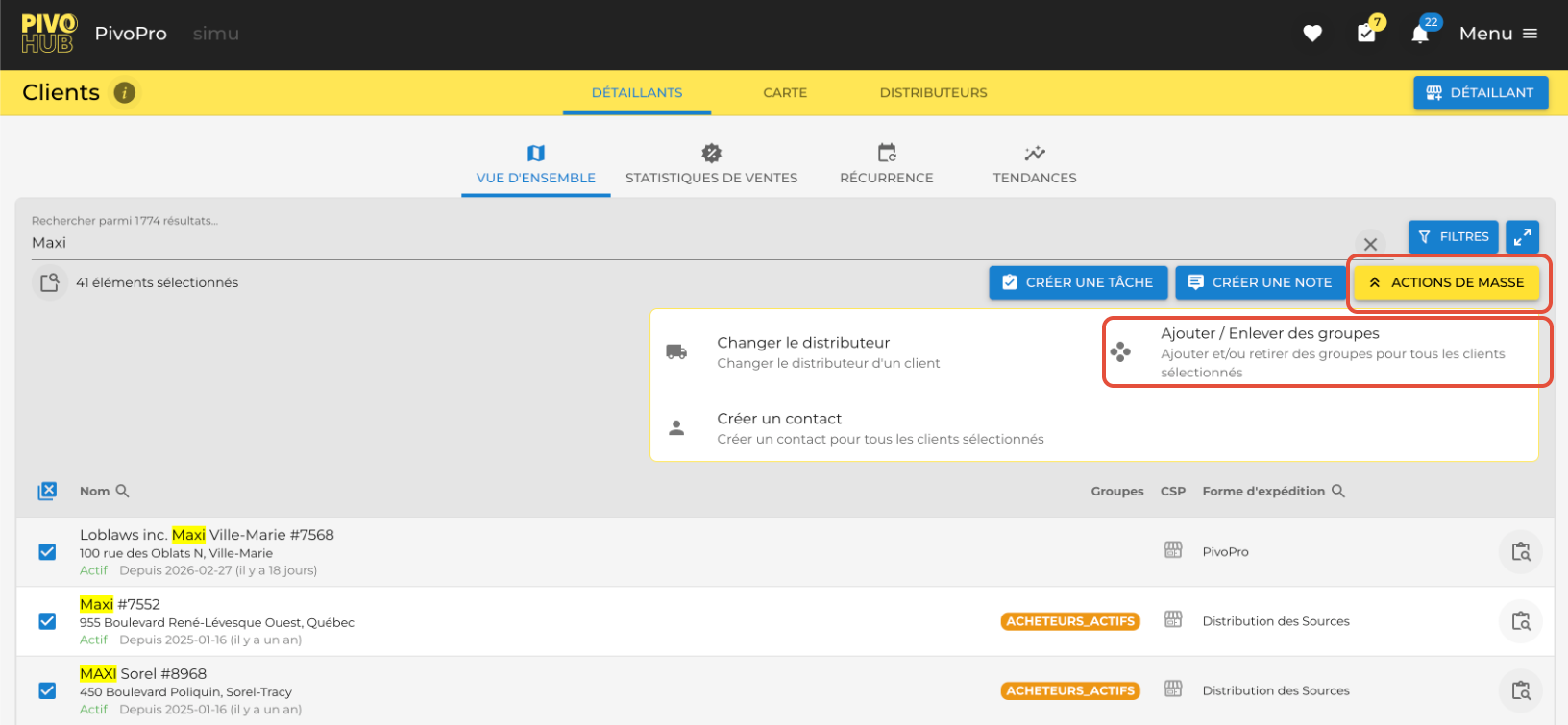Click the PivoPro header title

131,34
